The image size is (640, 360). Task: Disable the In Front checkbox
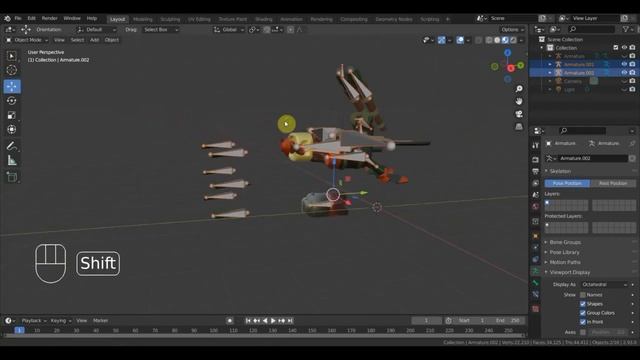[583, 322]
